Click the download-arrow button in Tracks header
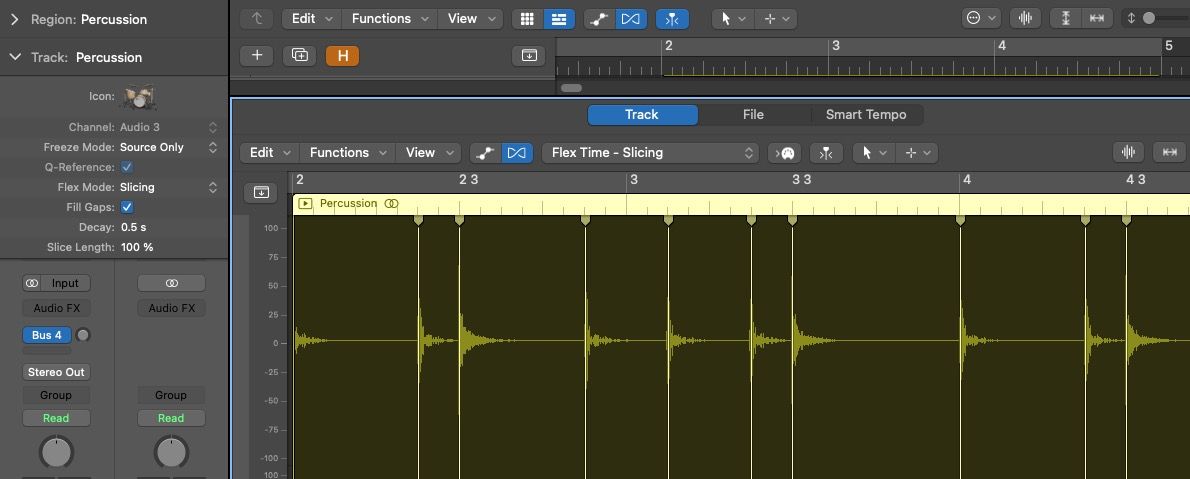This screenshot has width=1190, height=479. click(529, 55)
